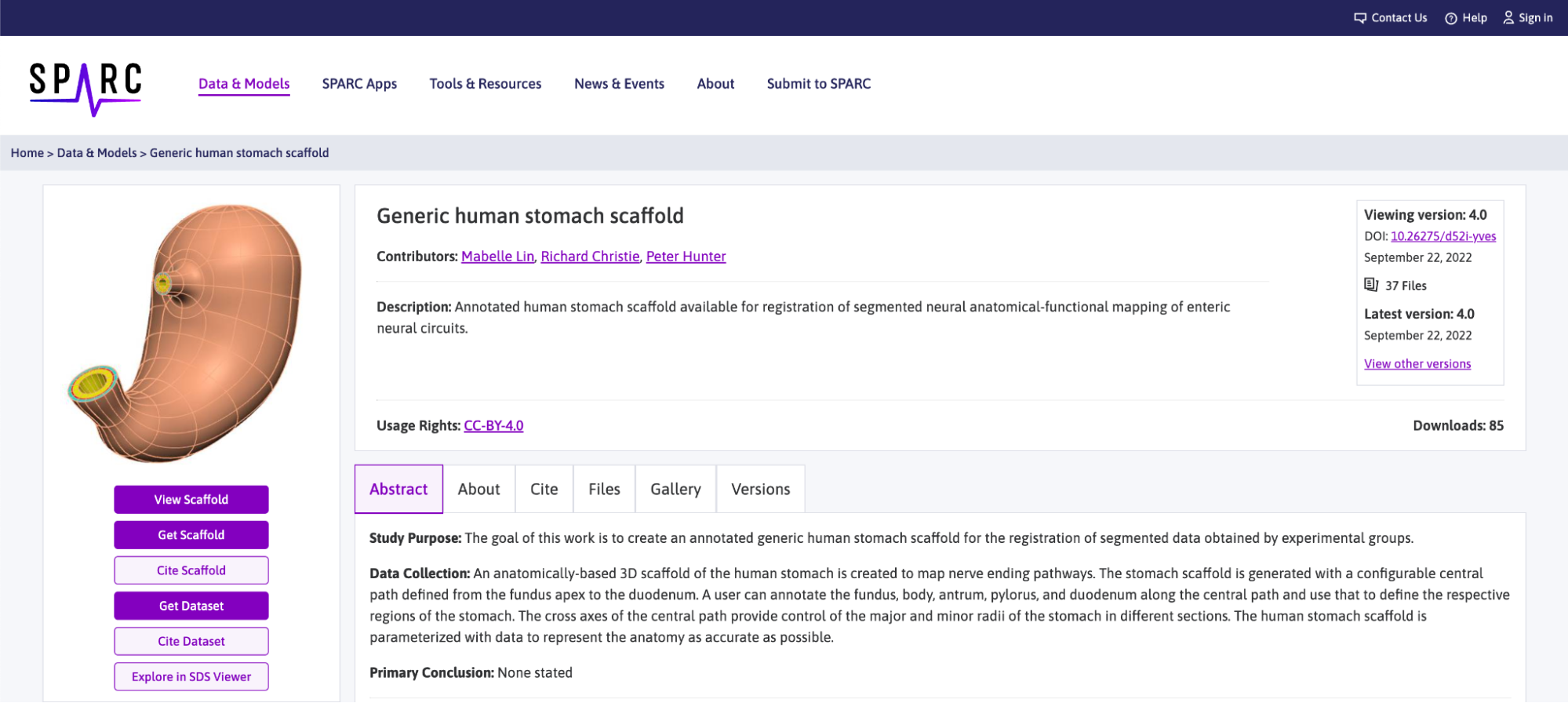Click Sign In text

[1536, 18]
